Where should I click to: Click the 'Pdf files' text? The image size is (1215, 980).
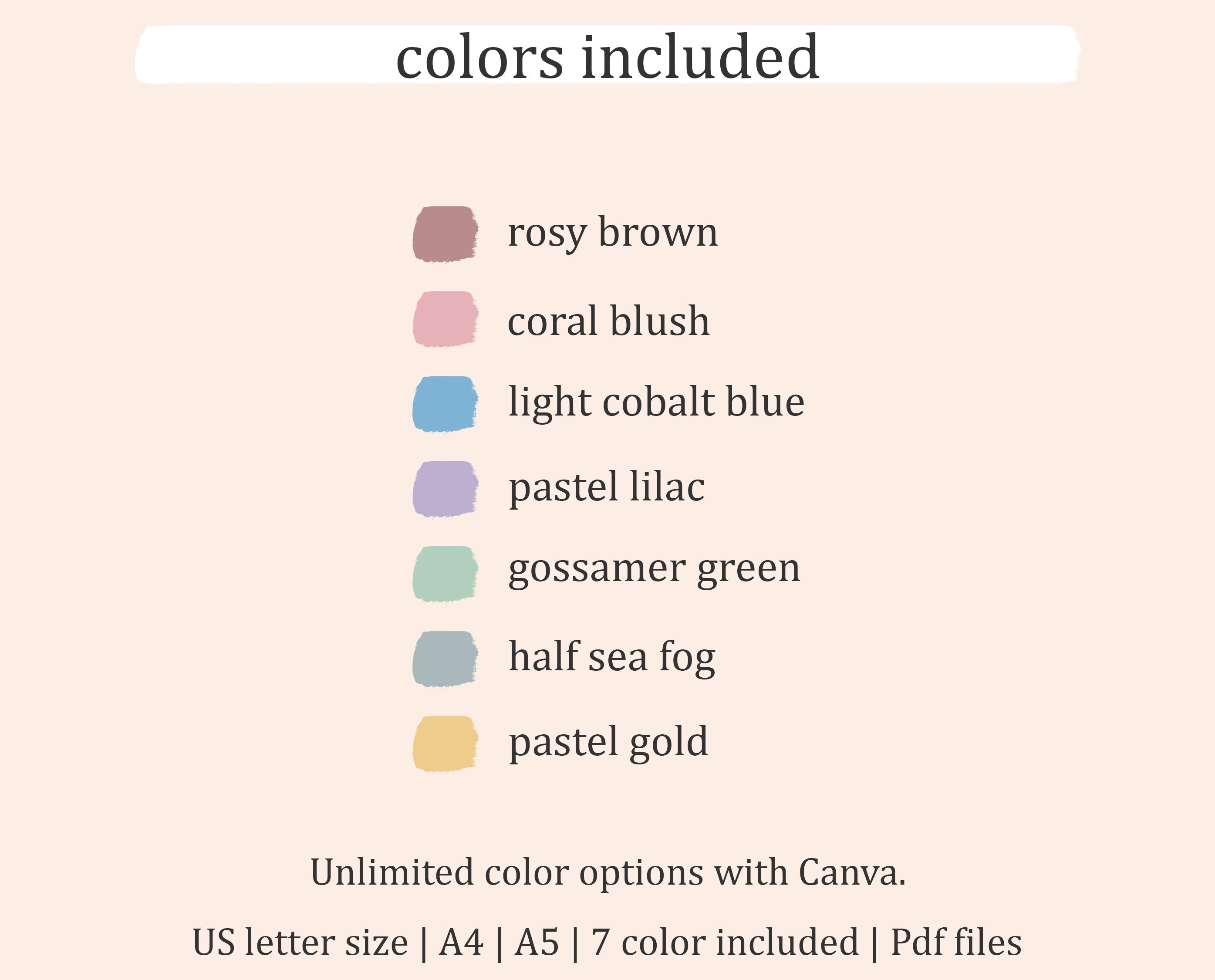[x=956, y=942]
